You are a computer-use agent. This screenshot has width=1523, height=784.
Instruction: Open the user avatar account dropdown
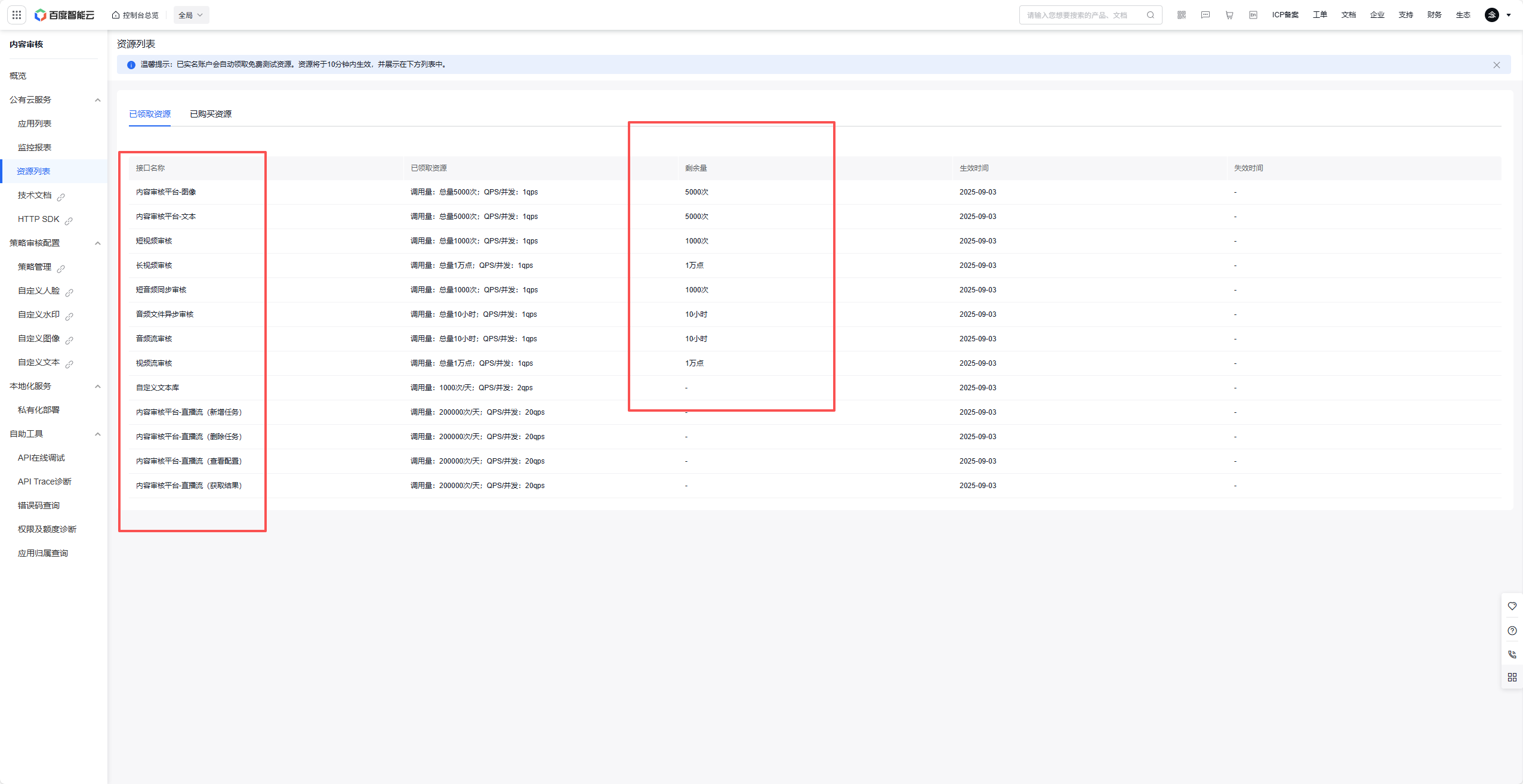1497,15
